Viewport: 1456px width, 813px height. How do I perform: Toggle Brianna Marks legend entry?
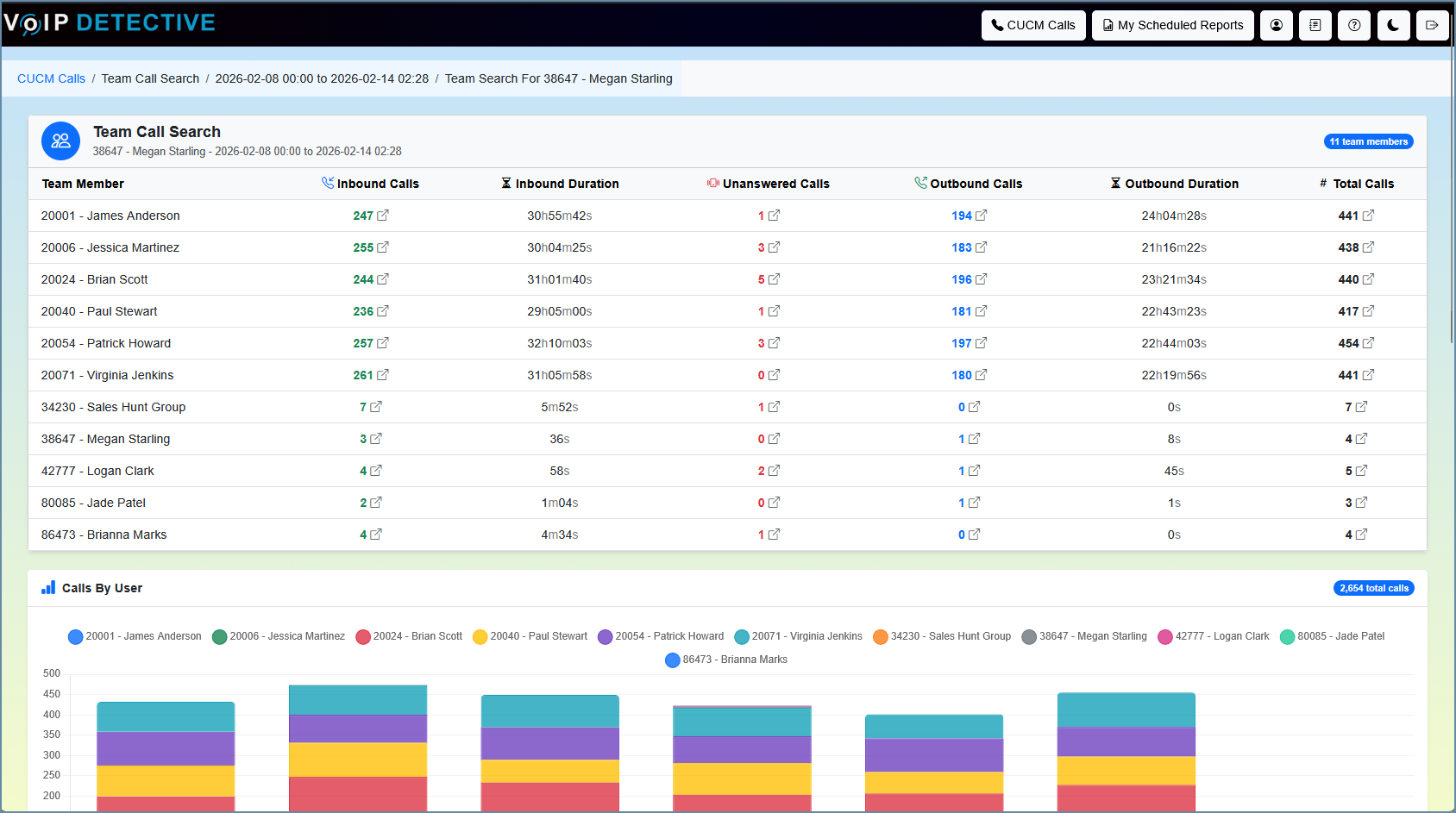(726, 660)
